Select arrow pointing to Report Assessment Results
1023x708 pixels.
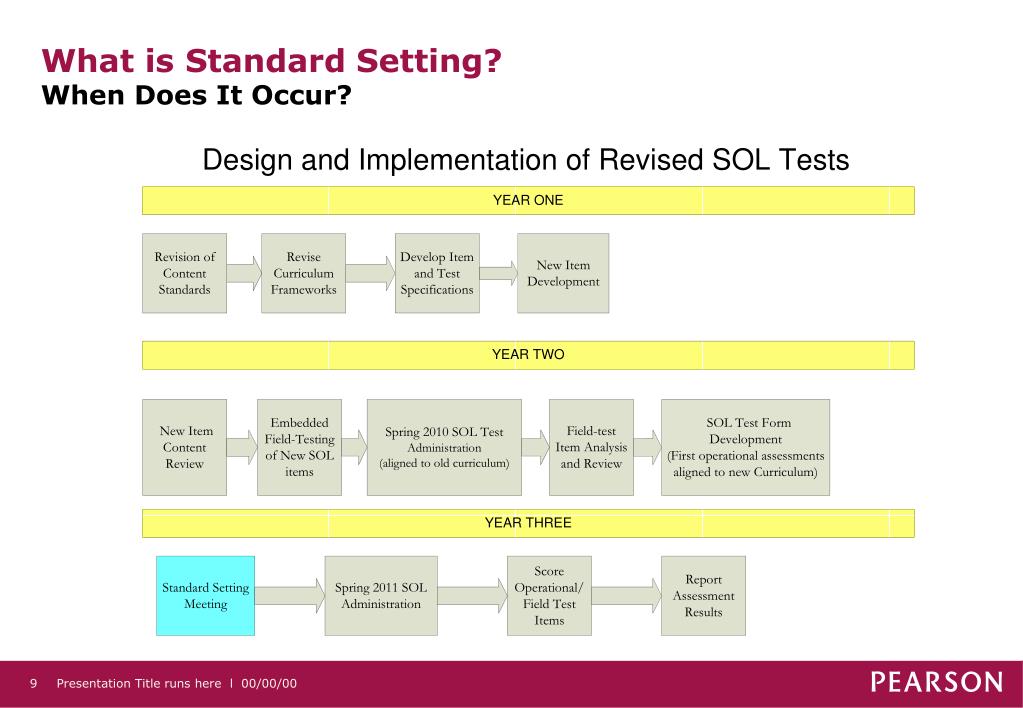(626, 596)
